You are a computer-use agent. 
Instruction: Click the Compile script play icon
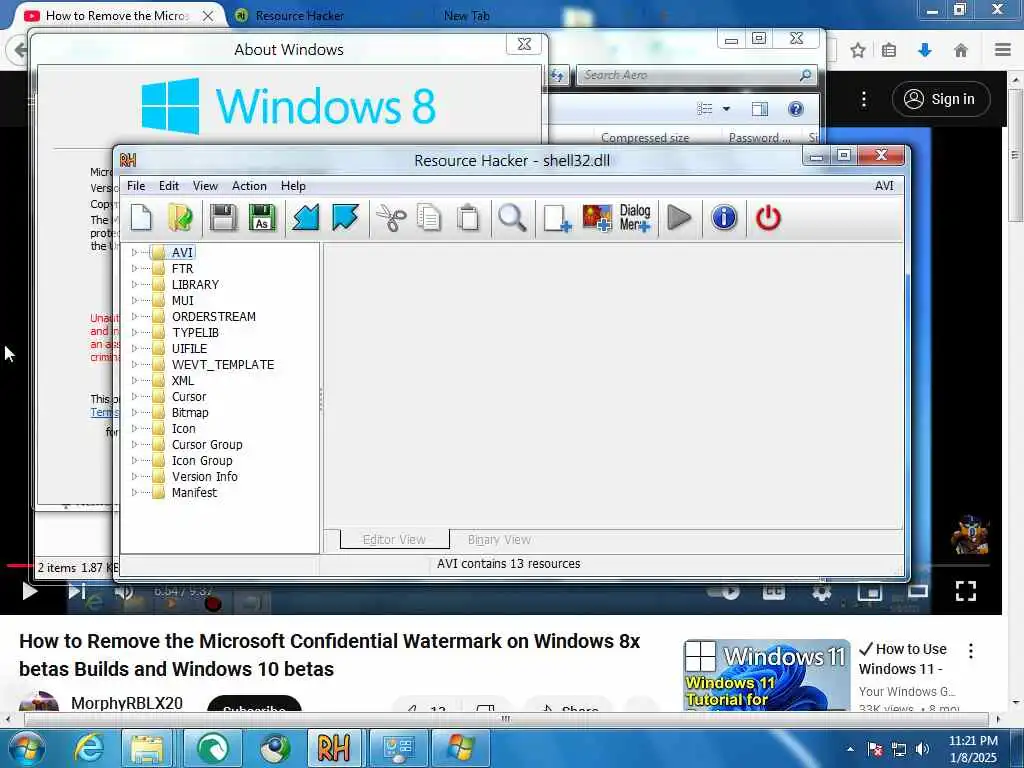pos(679,217)
